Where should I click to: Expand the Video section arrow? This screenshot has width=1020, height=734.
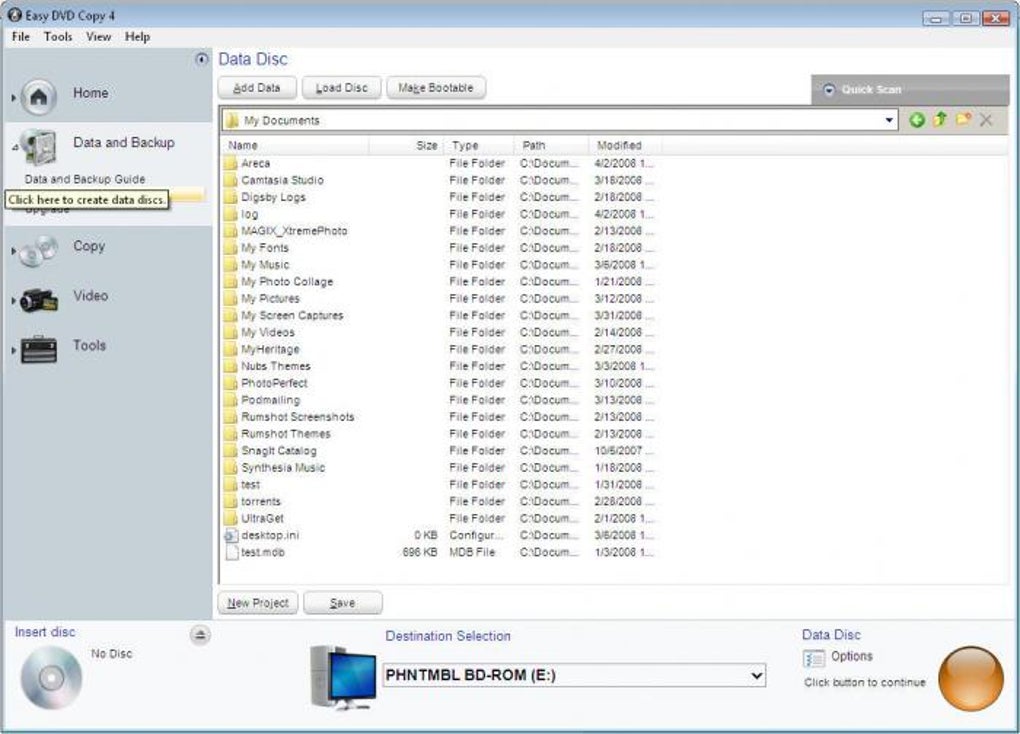(14, 300)
